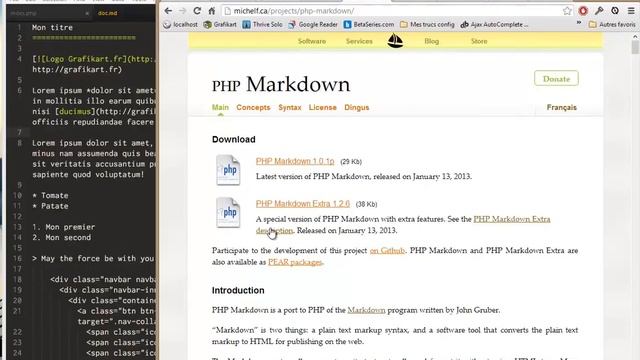Open the Grafikart bookmark
Image resolution: width=640 pixels, height=360 pixels.
220,24
